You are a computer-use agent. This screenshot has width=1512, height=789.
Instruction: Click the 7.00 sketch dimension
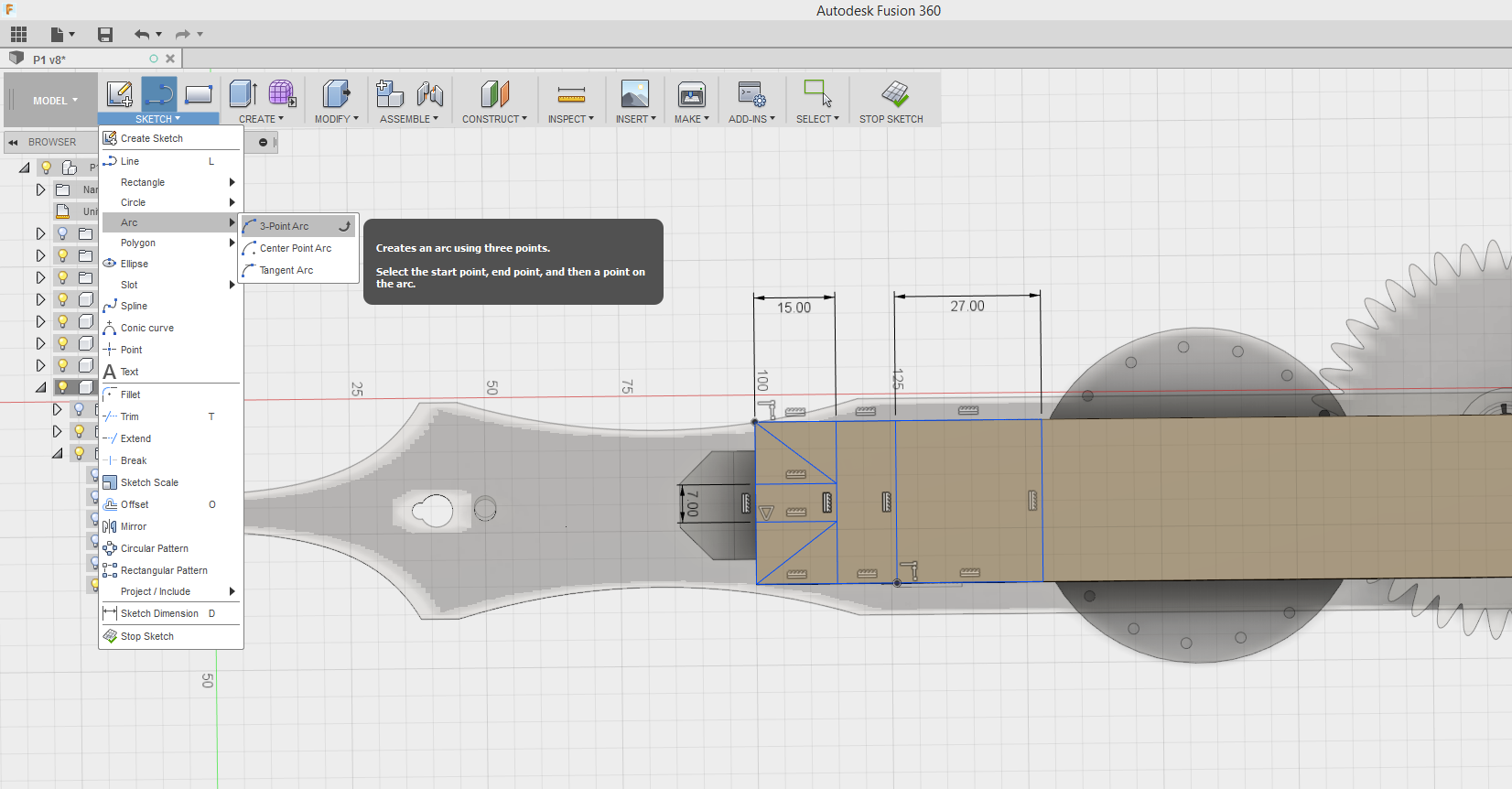(x=692, y=503)
